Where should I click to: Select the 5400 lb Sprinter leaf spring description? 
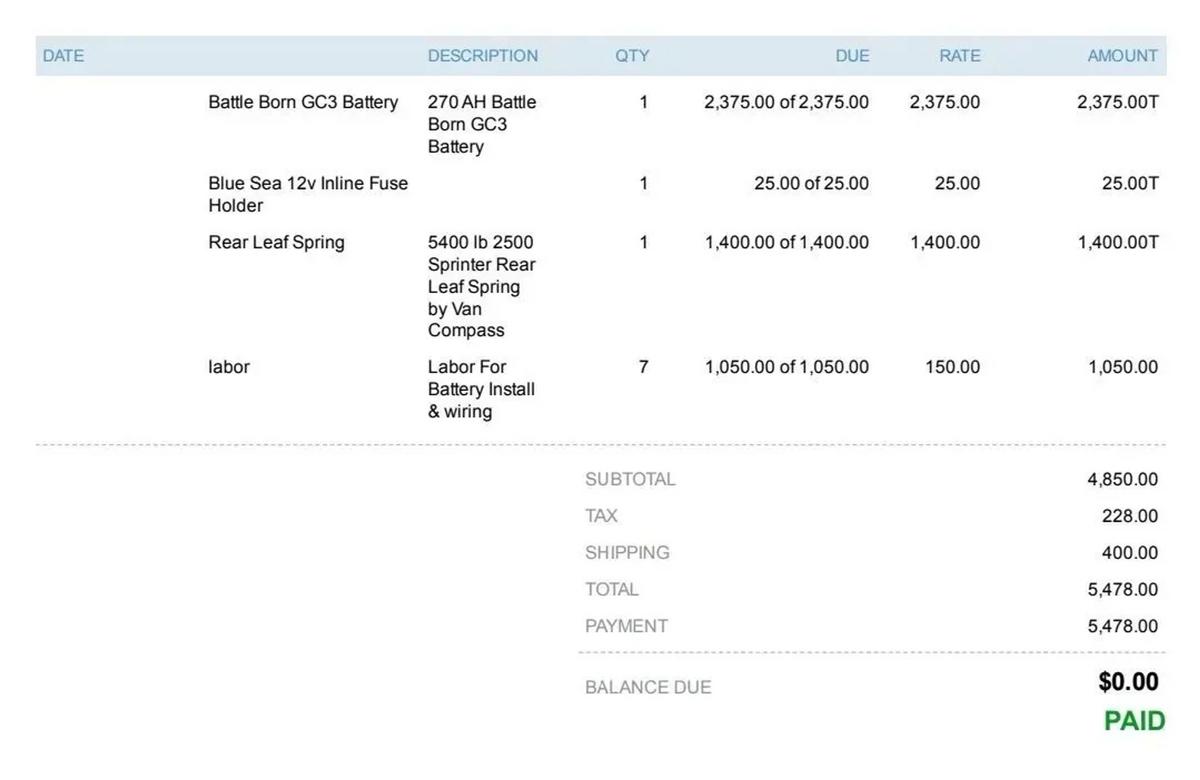point(481,286)
